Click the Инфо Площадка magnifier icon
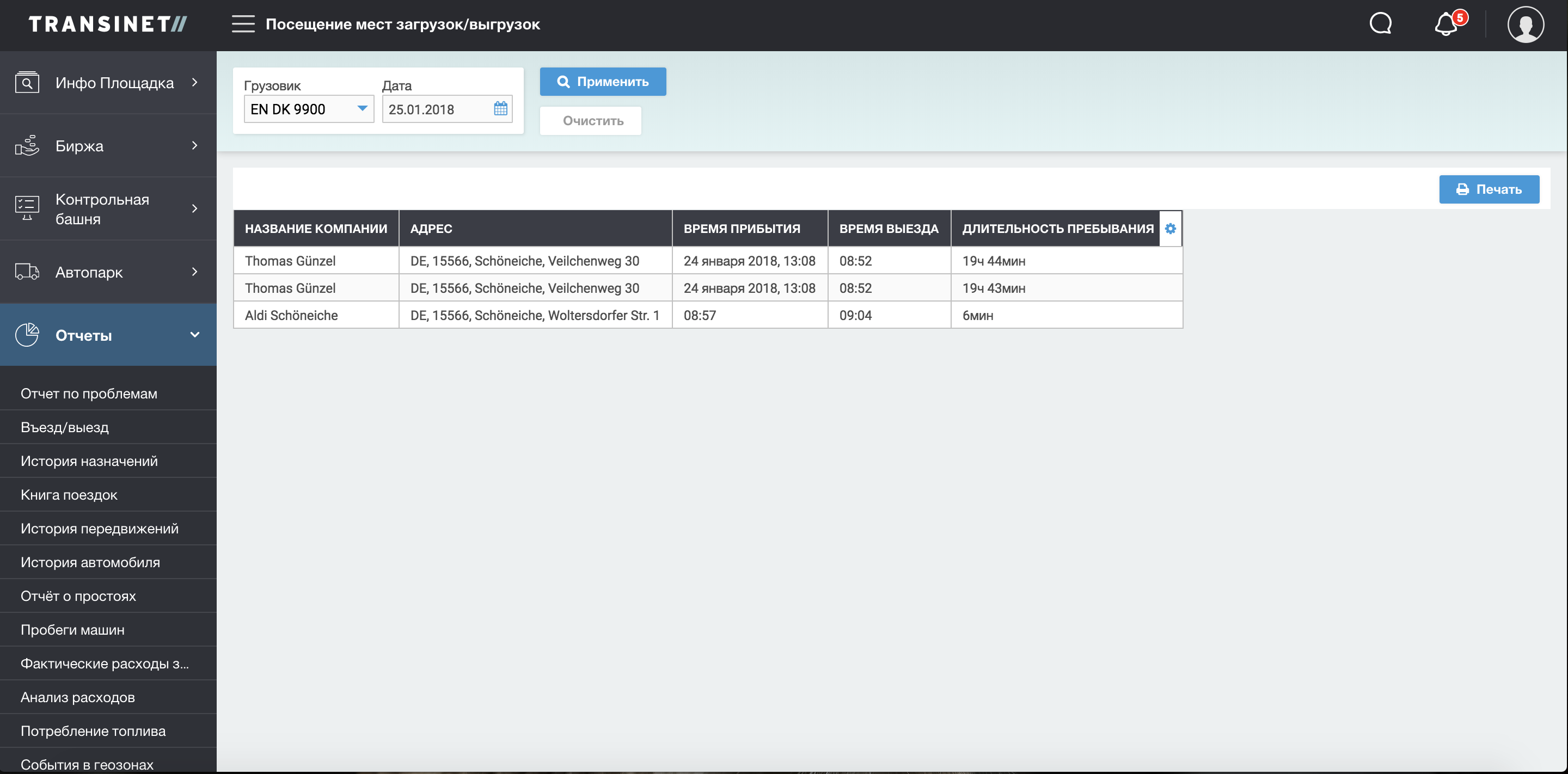1568x774 pixels. point(27,83)
